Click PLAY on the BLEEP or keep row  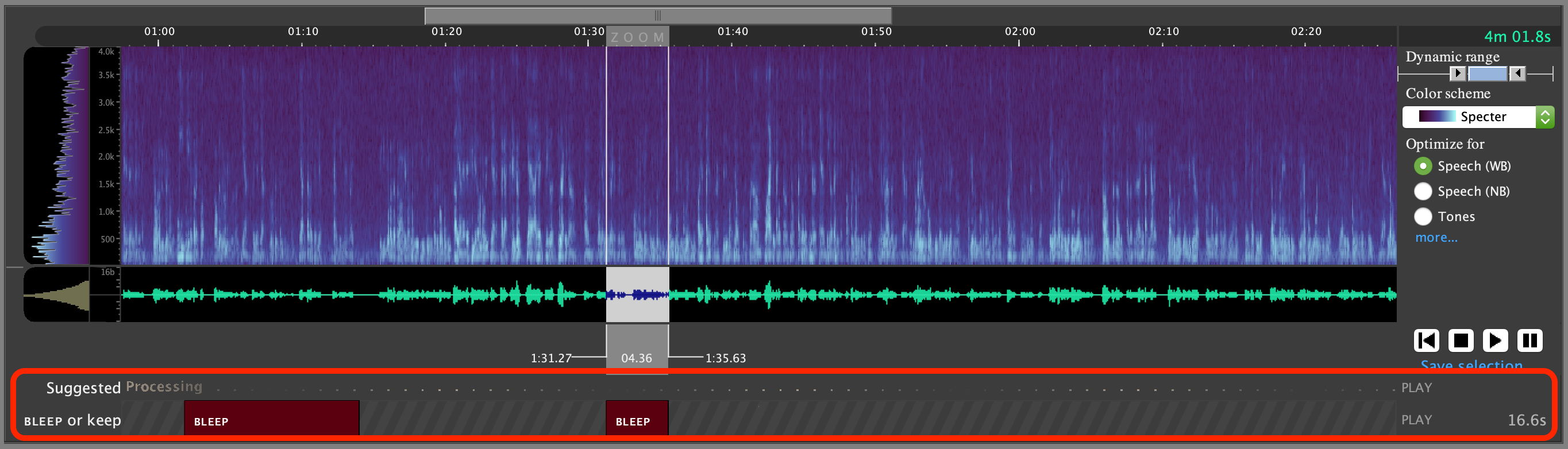point(1416,420)
